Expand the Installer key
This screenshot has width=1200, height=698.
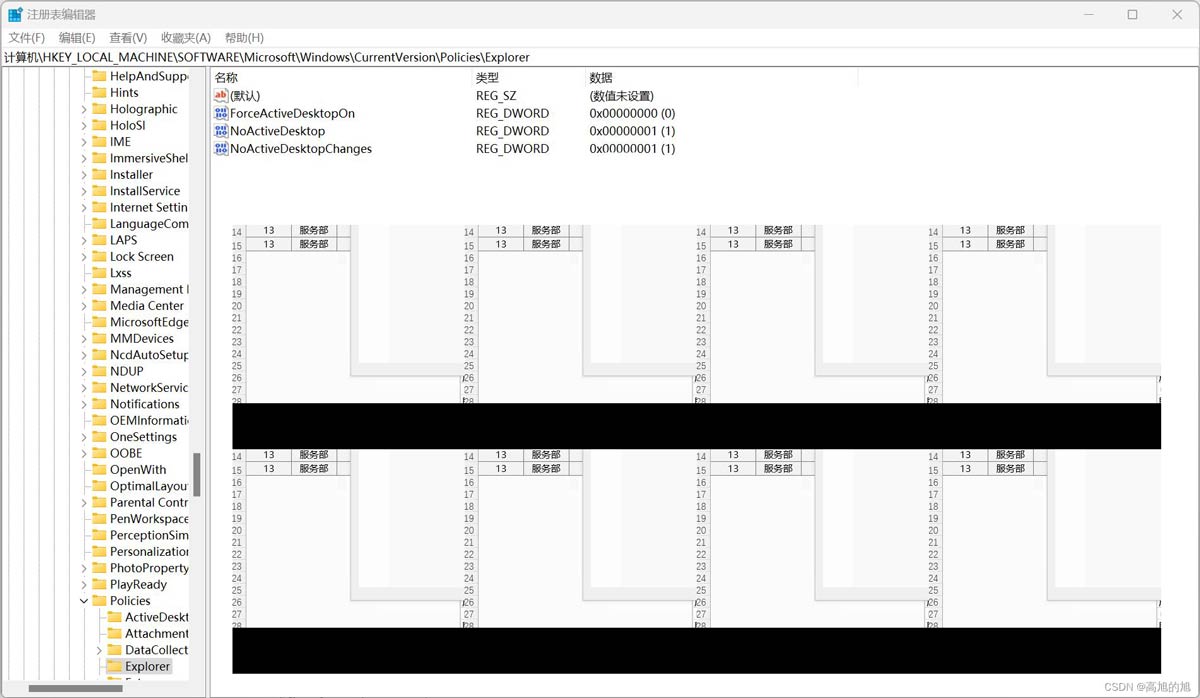pos(84,175)
